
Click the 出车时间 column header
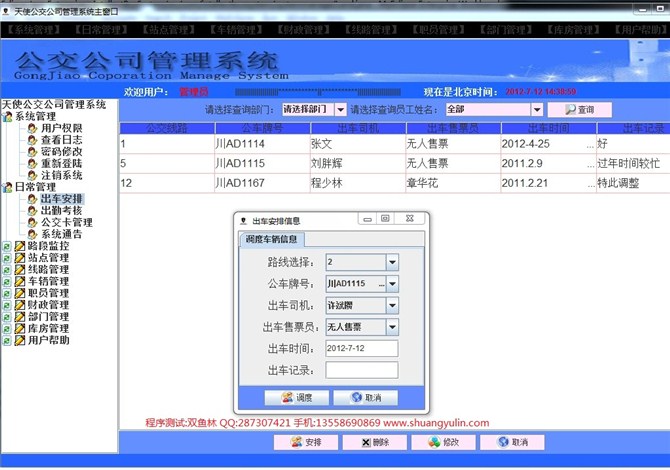coord(549,128)
